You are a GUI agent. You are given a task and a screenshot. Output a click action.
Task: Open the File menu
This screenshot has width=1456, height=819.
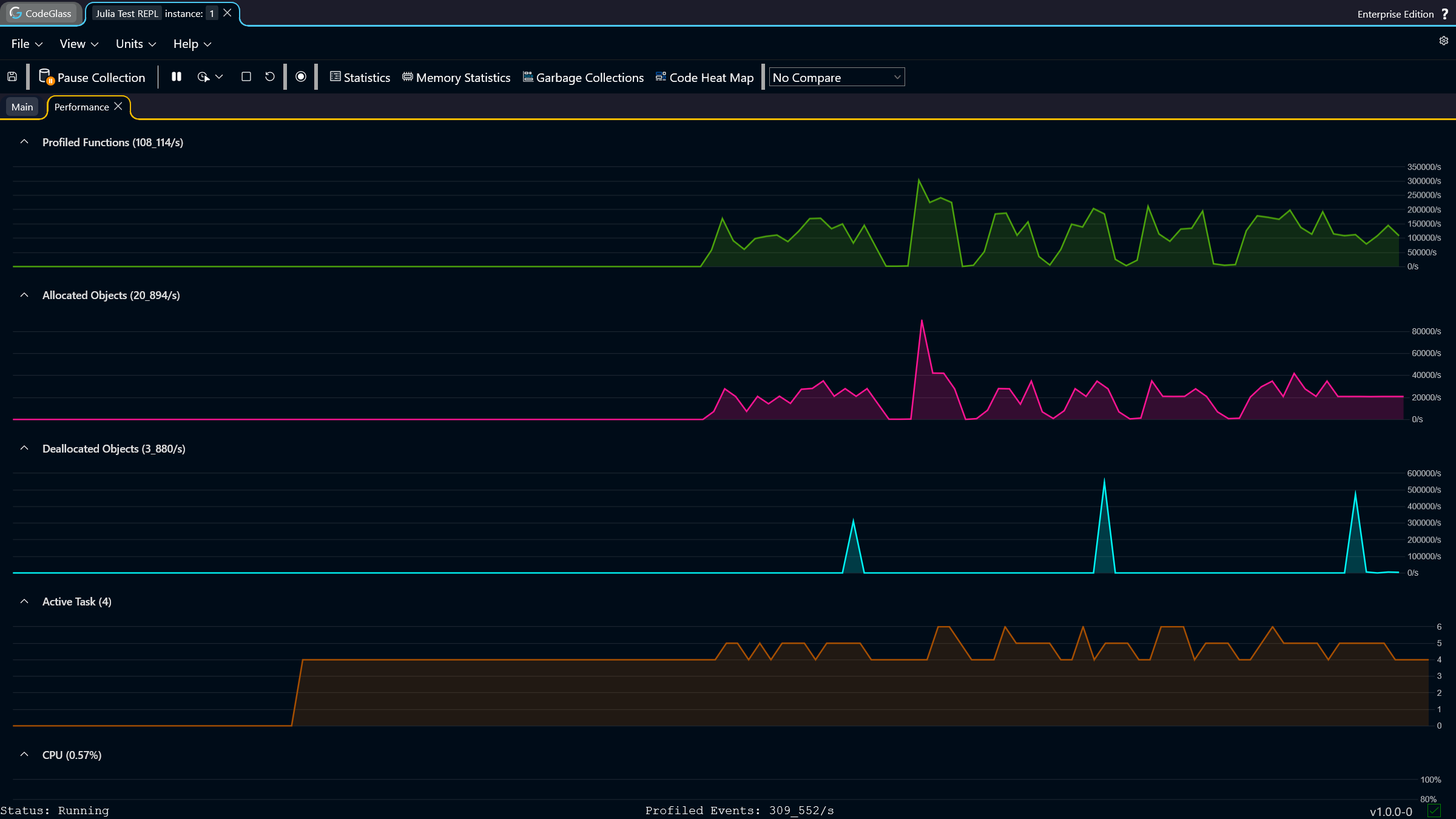coord(27,44)
